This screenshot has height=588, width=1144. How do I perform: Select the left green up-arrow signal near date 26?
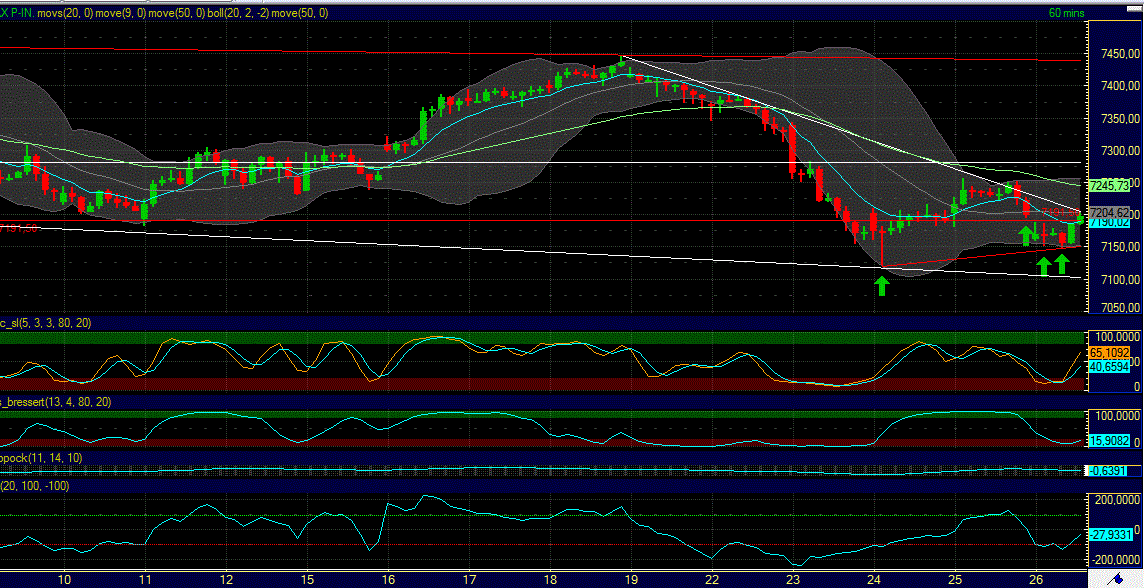pyautogui.click(x=1044, y=267)
